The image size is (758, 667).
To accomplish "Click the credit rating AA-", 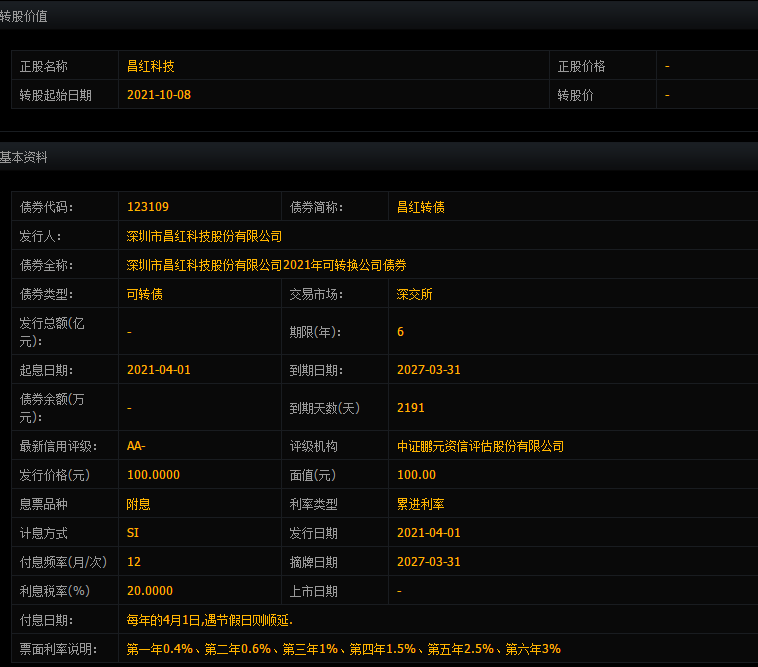I will point(136,446).
